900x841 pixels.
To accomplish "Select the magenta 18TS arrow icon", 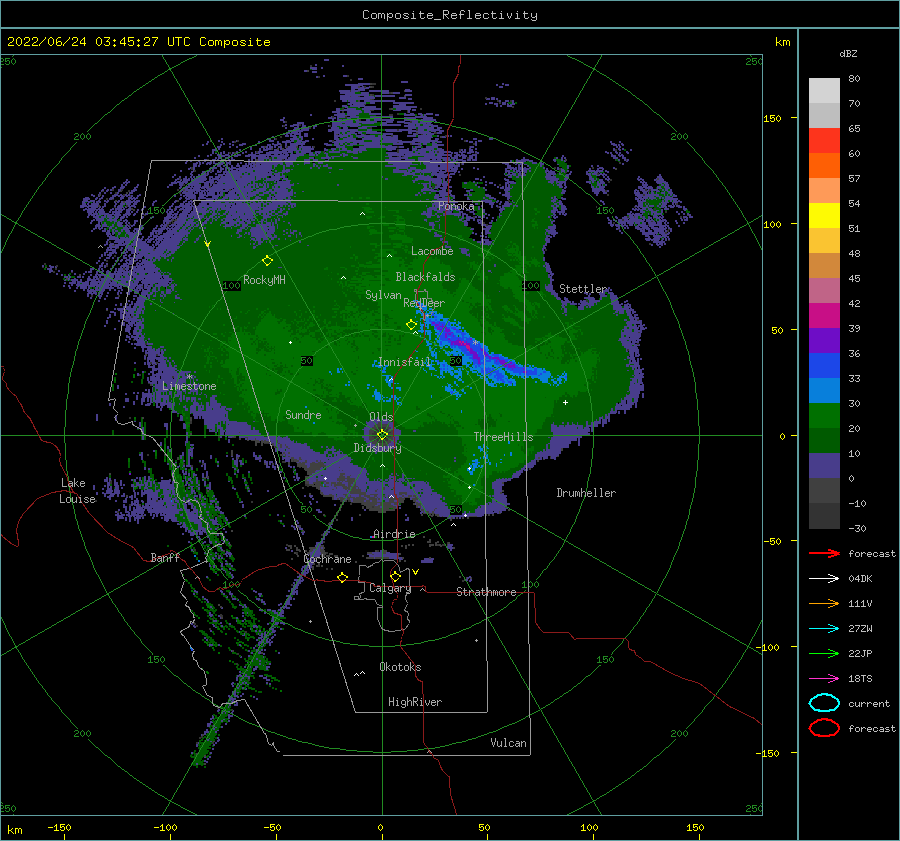I will coord(824,679).
